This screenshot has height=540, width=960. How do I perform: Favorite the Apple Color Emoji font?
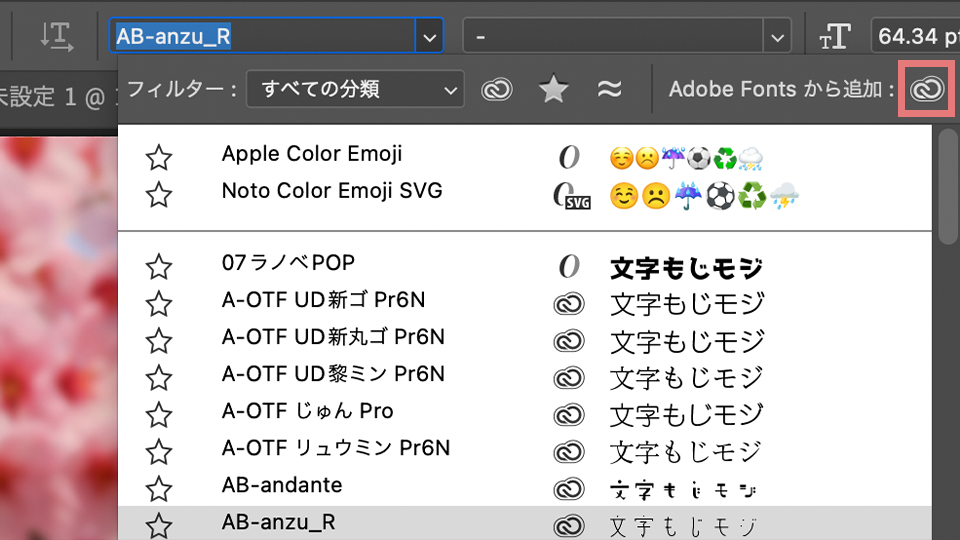click(x=159, y=157)
